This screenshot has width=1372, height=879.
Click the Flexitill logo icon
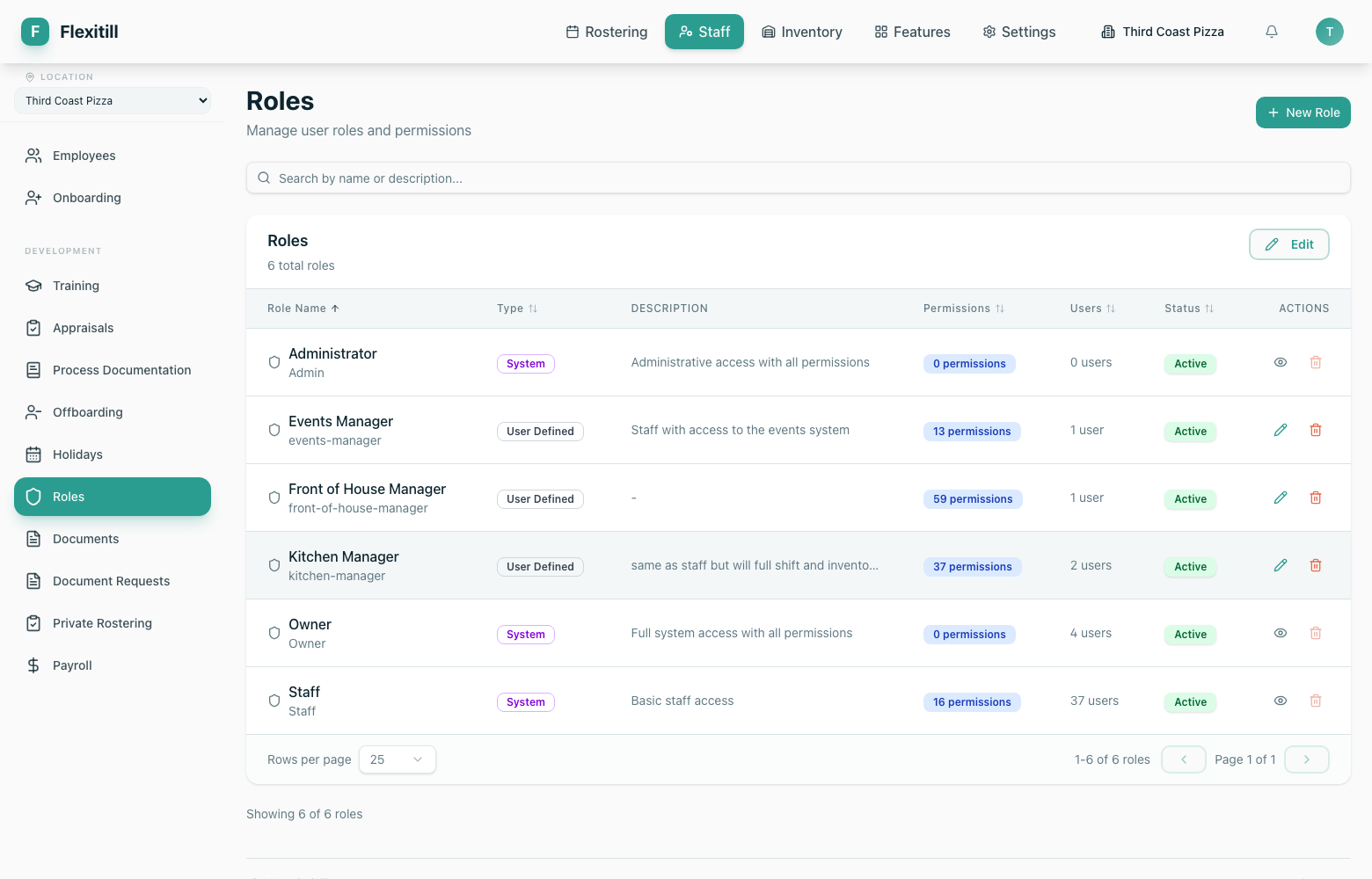click(x=35, y=32)
